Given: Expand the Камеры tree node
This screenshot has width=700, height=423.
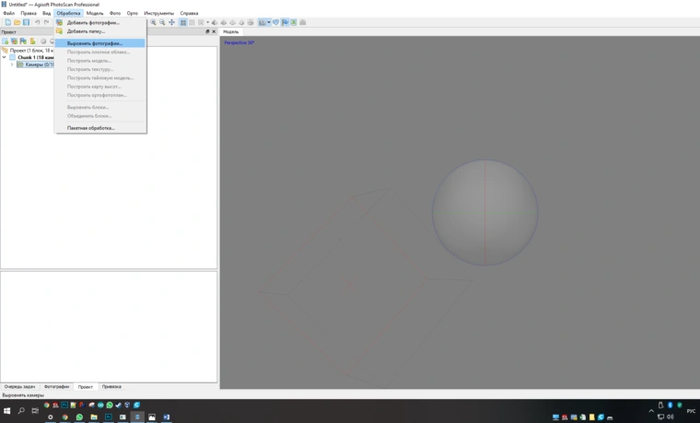Looking at the screenshot, I should (x=12, y=65).
